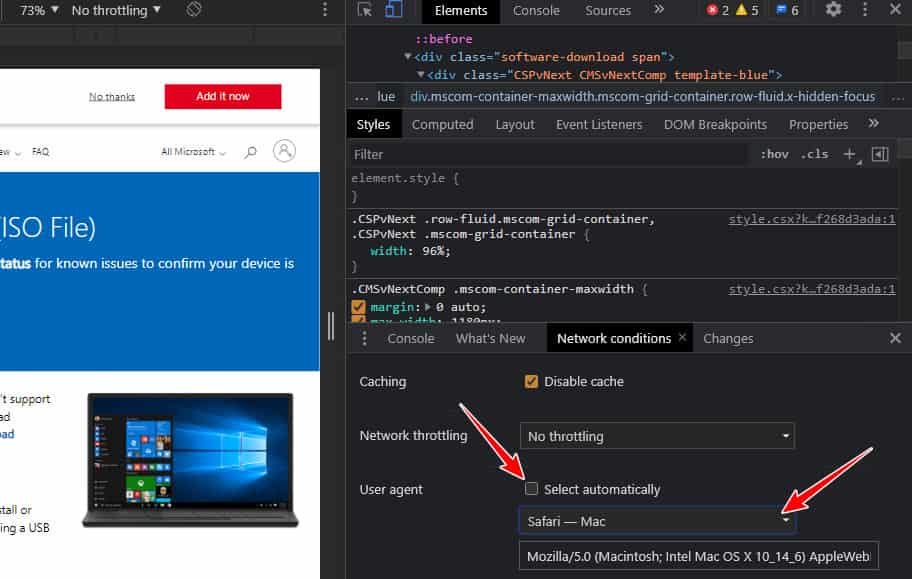This screenshot has height=579, width=912.
Task: Close the DevTools drawer
Action: [895, 338]
